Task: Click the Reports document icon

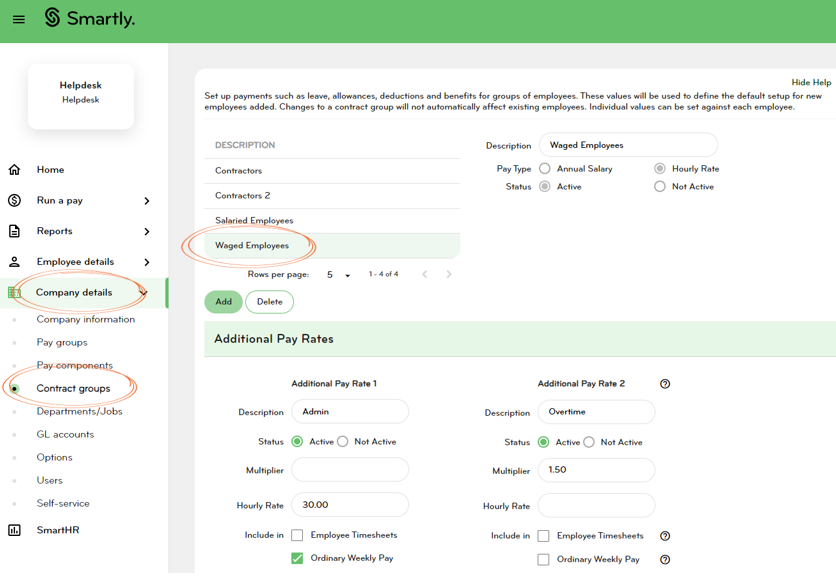Action: tap(12, 230)
